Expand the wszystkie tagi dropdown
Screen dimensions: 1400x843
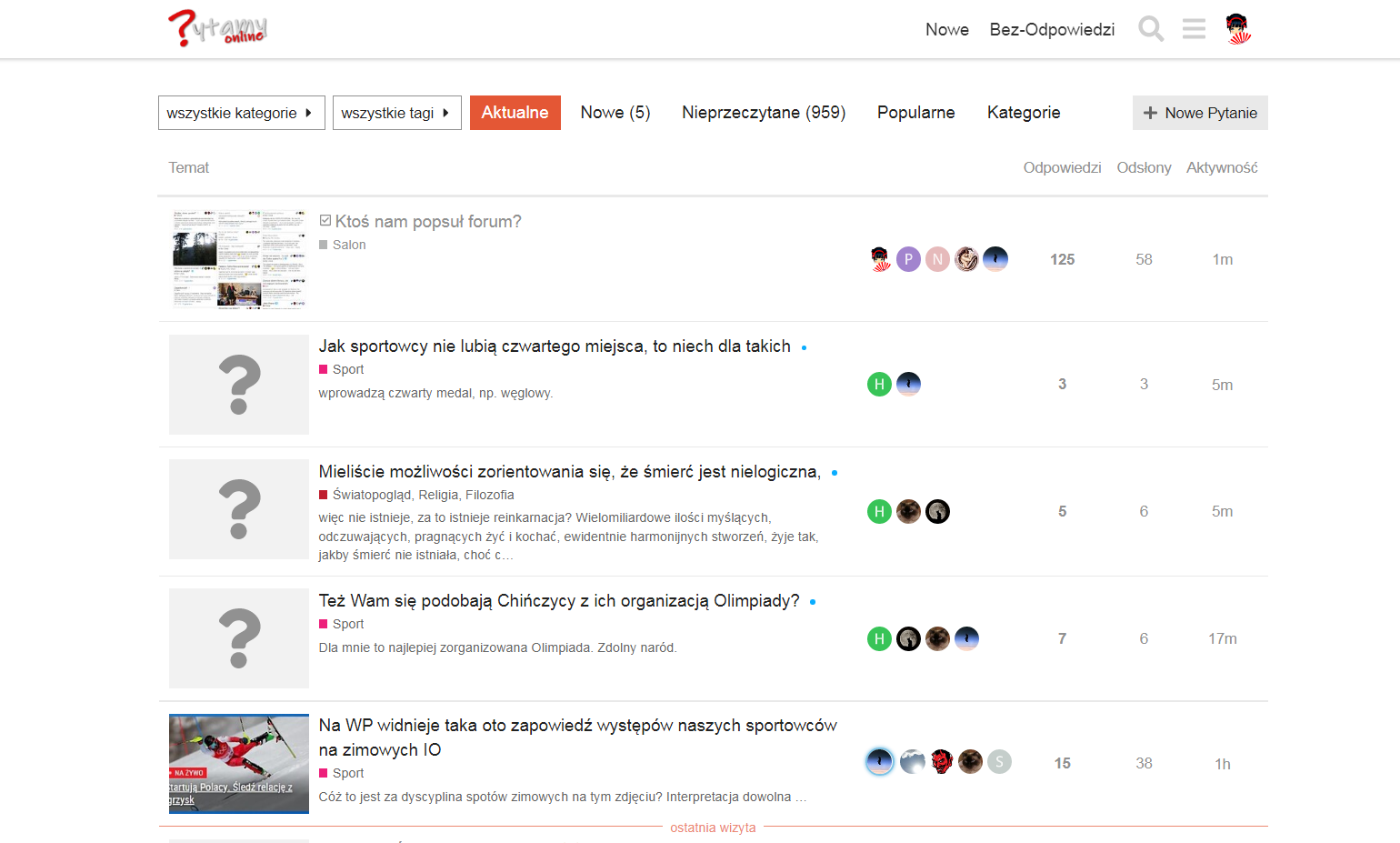point(396,113)
